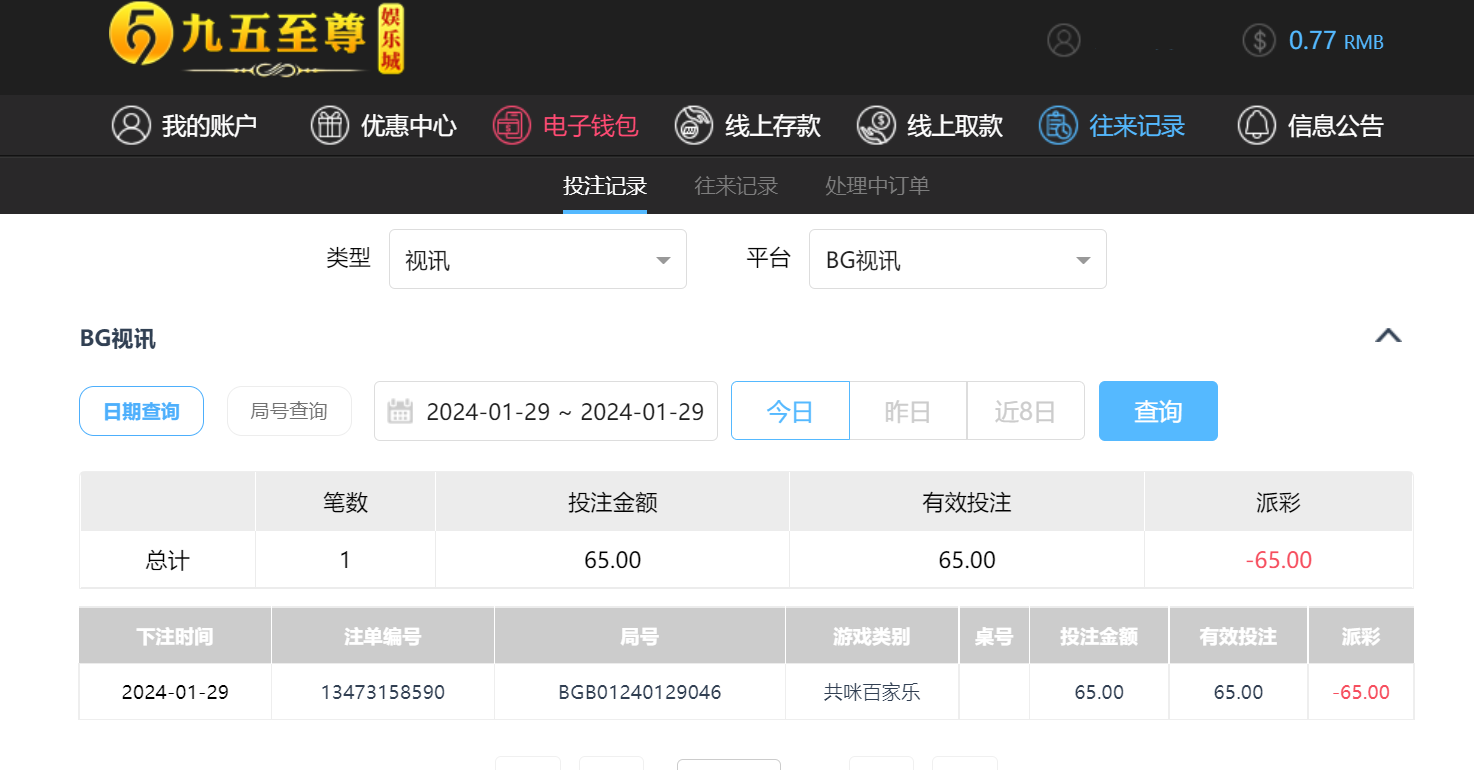Viewport: 1474px width, 770px height.
Task: Click the 0.77 RMB balance
Action: pos(1336,41)
